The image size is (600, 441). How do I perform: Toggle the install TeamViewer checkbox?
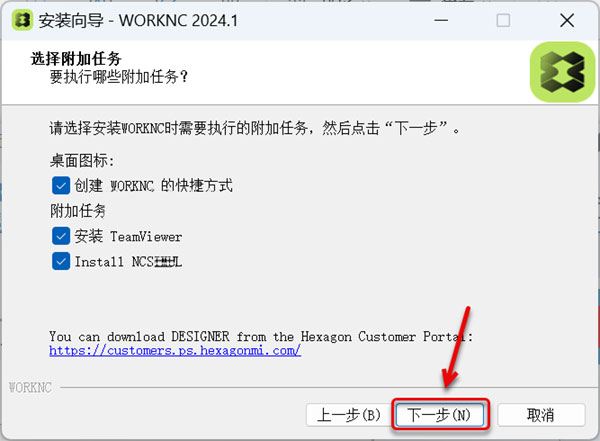(x=61, y=236)
